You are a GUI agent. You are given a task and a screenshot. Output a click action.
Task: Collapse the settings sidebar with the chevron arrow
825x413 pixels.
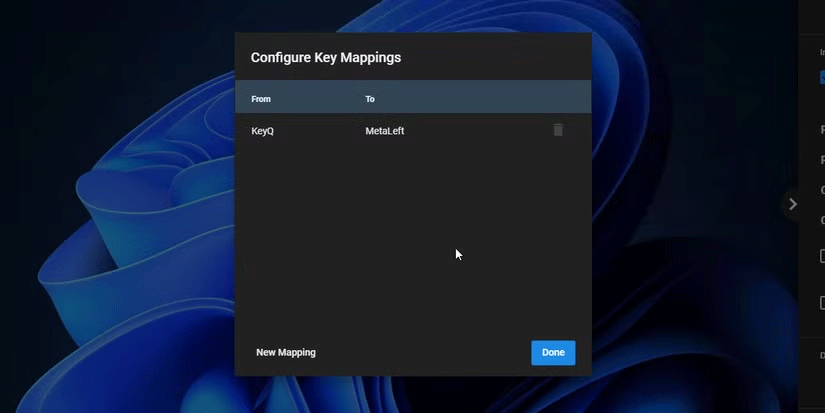point(792,204)
